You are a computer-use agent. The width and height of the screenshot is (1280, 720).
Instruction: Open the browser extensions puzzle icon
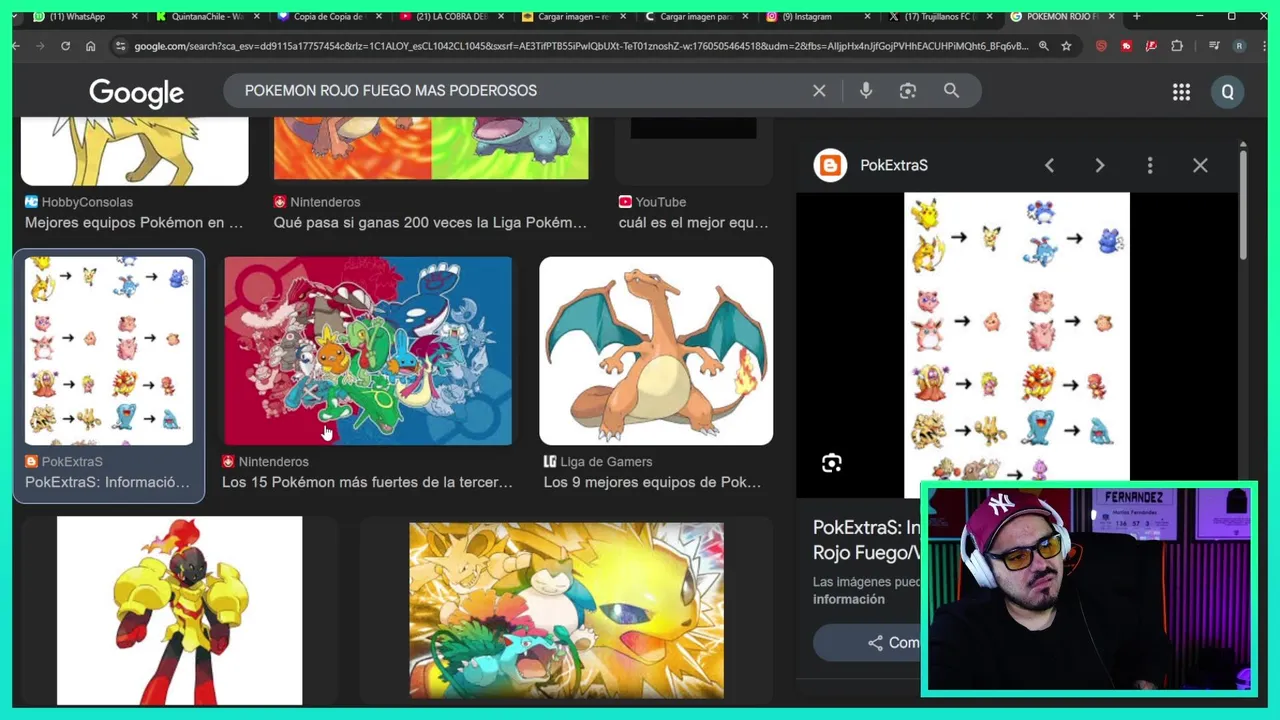pyautogui.click(x=1177, y=46)
